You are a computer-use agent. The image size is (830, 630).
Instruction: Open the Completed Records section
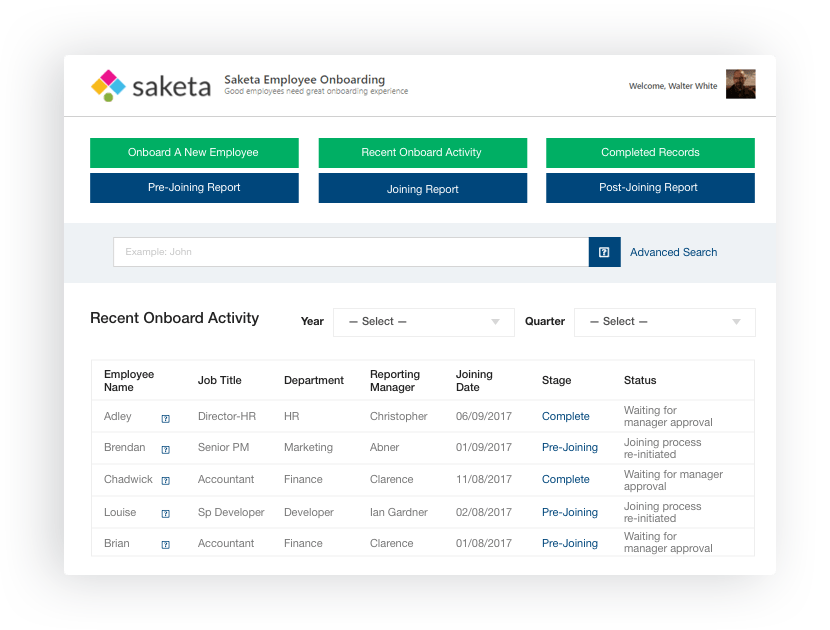pyautogui.click(x=650, y=152)
